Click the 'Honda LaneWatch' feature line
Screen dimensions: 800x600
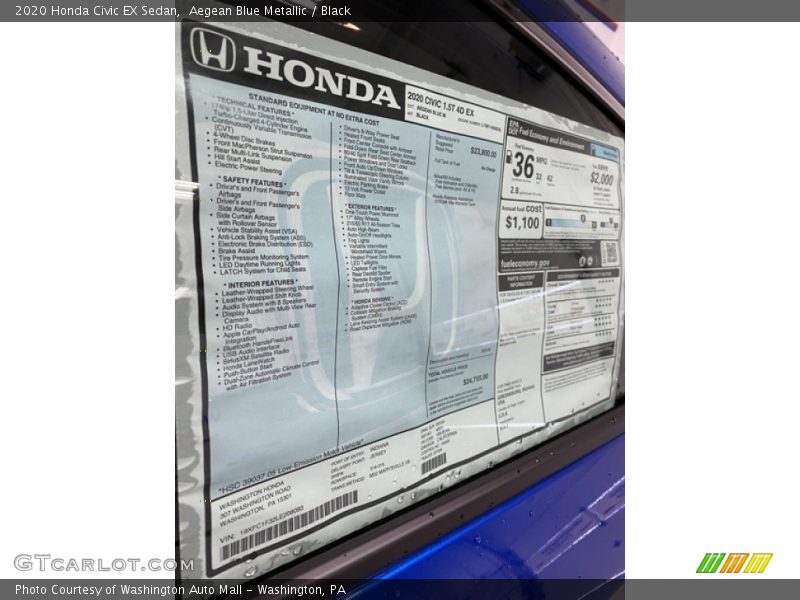249,365
